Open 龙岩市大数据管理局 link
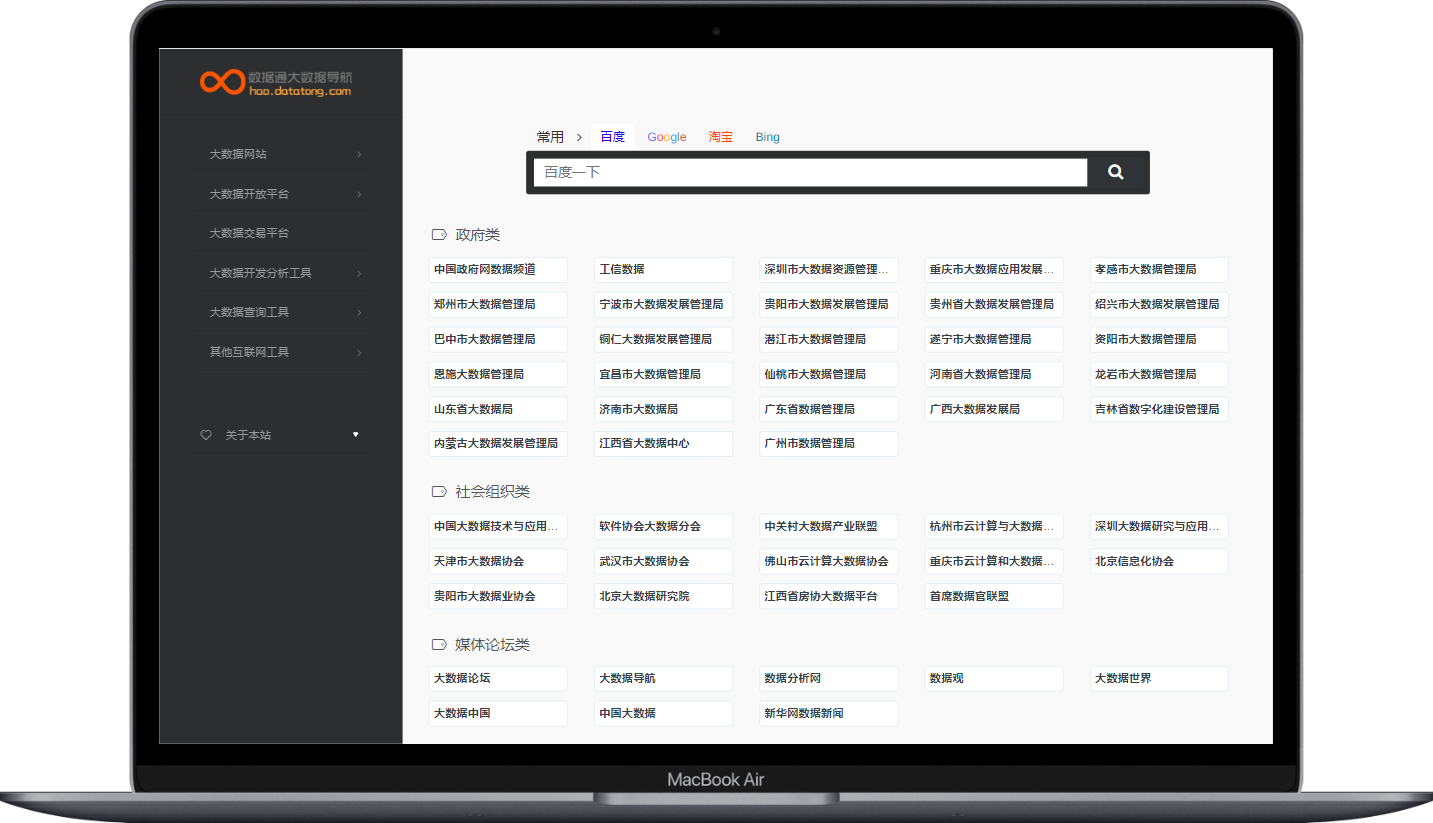This screenshot has height=823, width=1433. (x=1159, y=374)
